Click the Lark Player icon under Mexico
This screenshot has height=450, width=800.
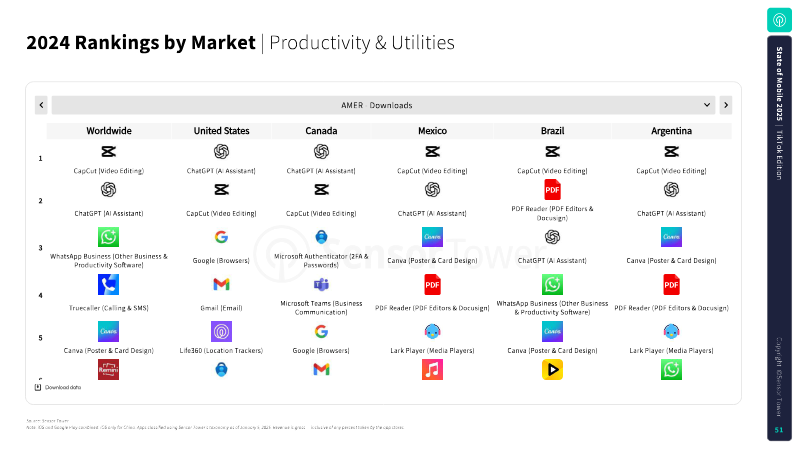[432, 332]
